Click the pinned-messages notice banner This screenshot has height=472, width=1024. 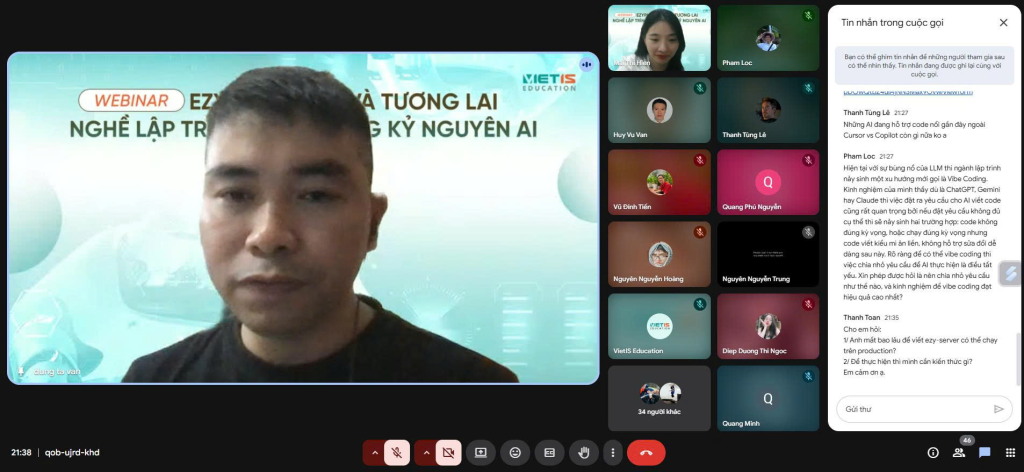point(923,66)
